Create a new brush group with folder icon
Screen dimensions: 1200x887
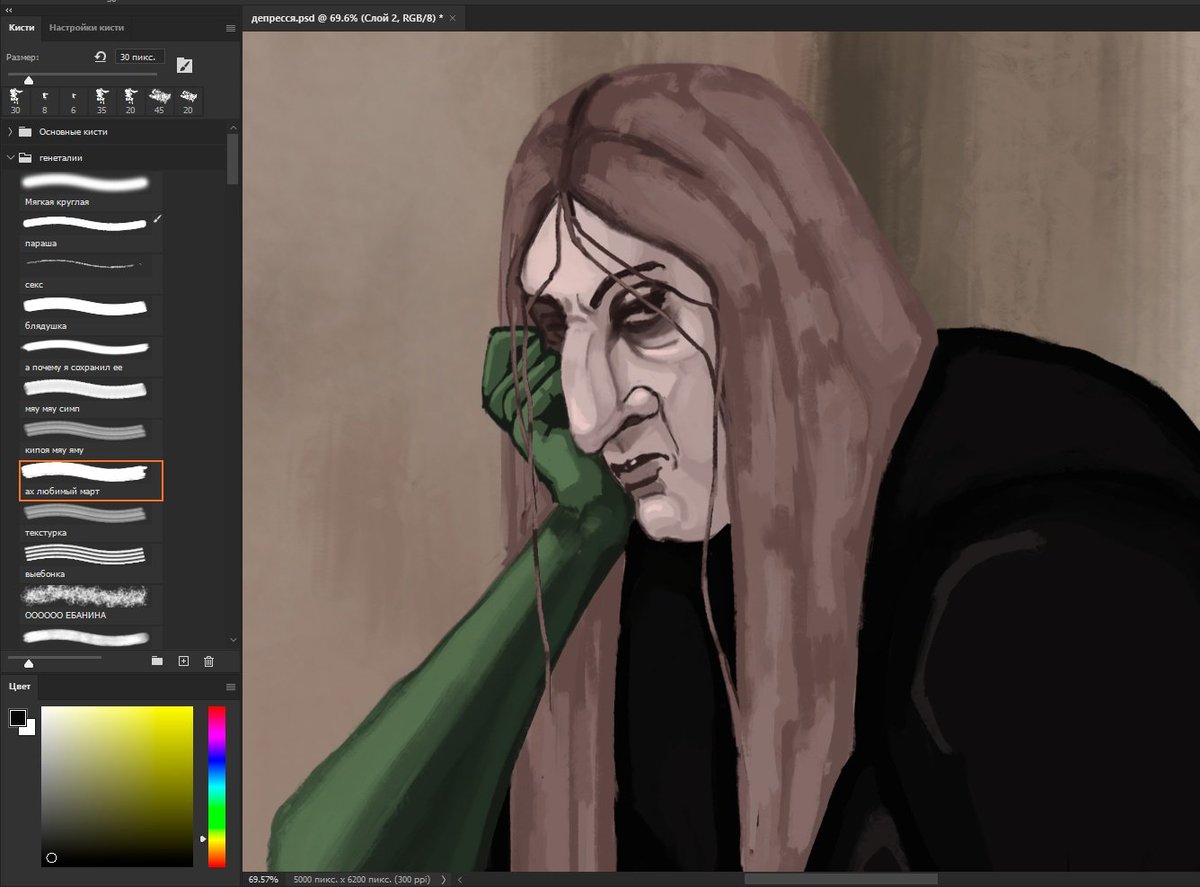(157, 661)
